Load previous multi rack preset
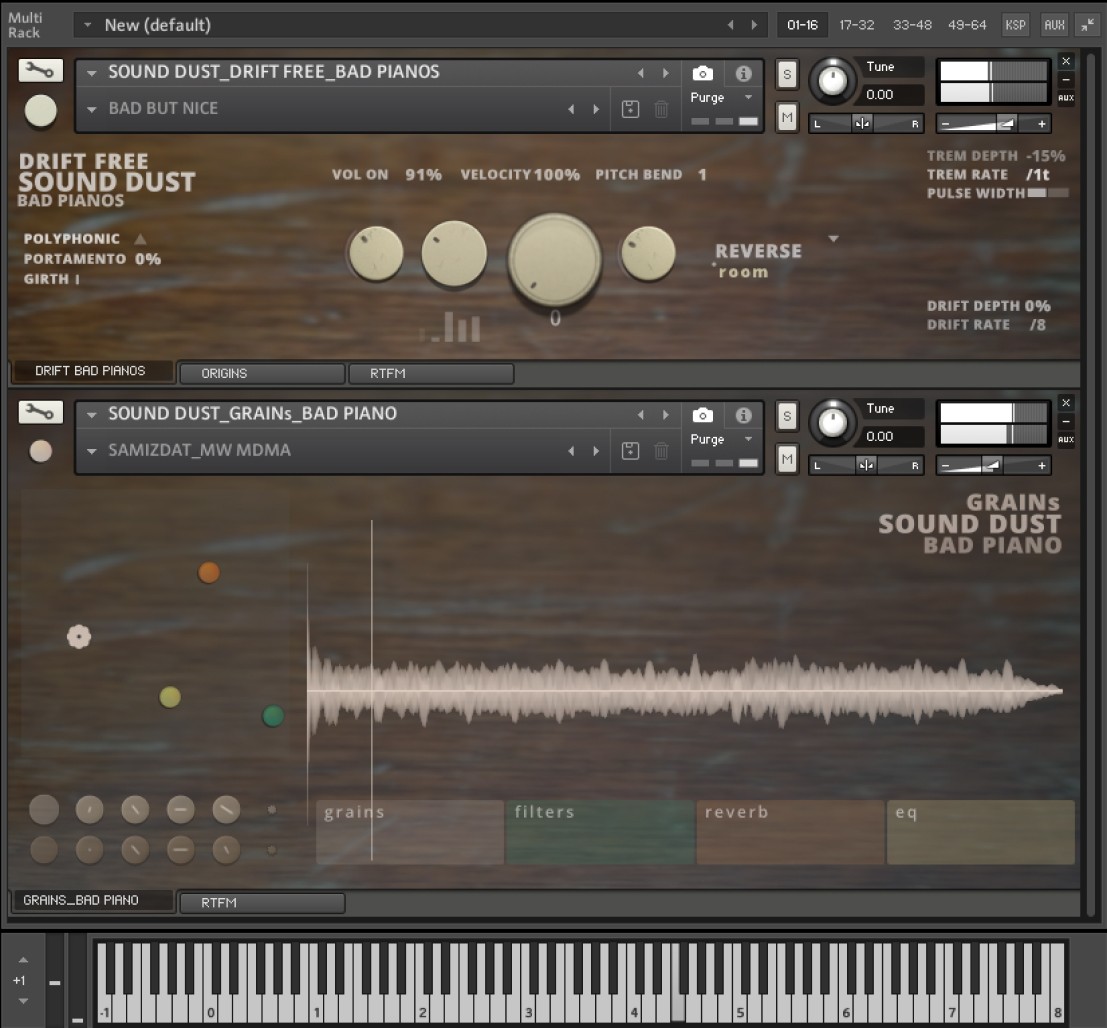Viewport: 1107px width, 1028px height. [730, 25]
